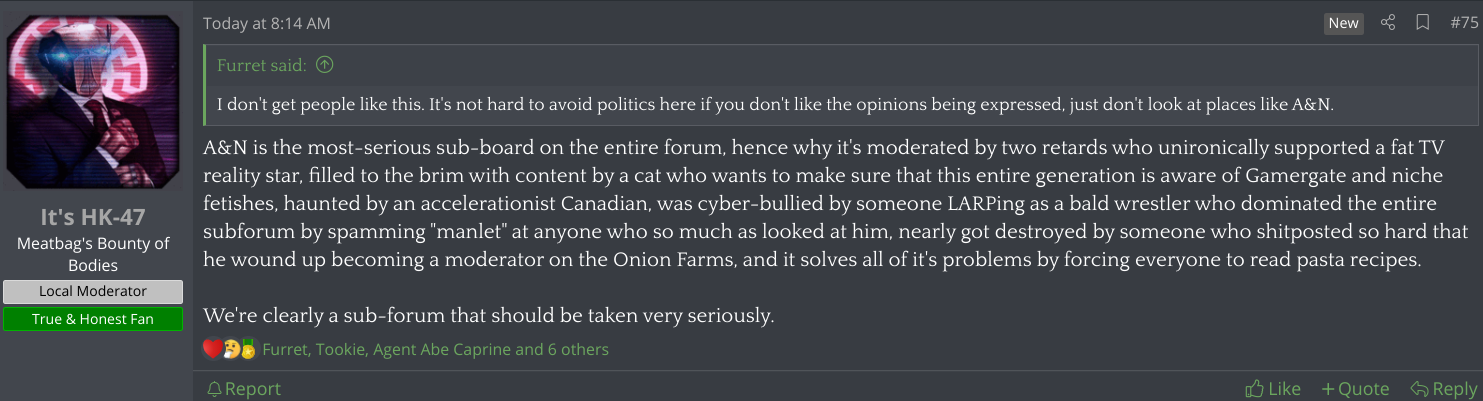
Task: Click the green True & Honest Fan banner
Action: 93,319
